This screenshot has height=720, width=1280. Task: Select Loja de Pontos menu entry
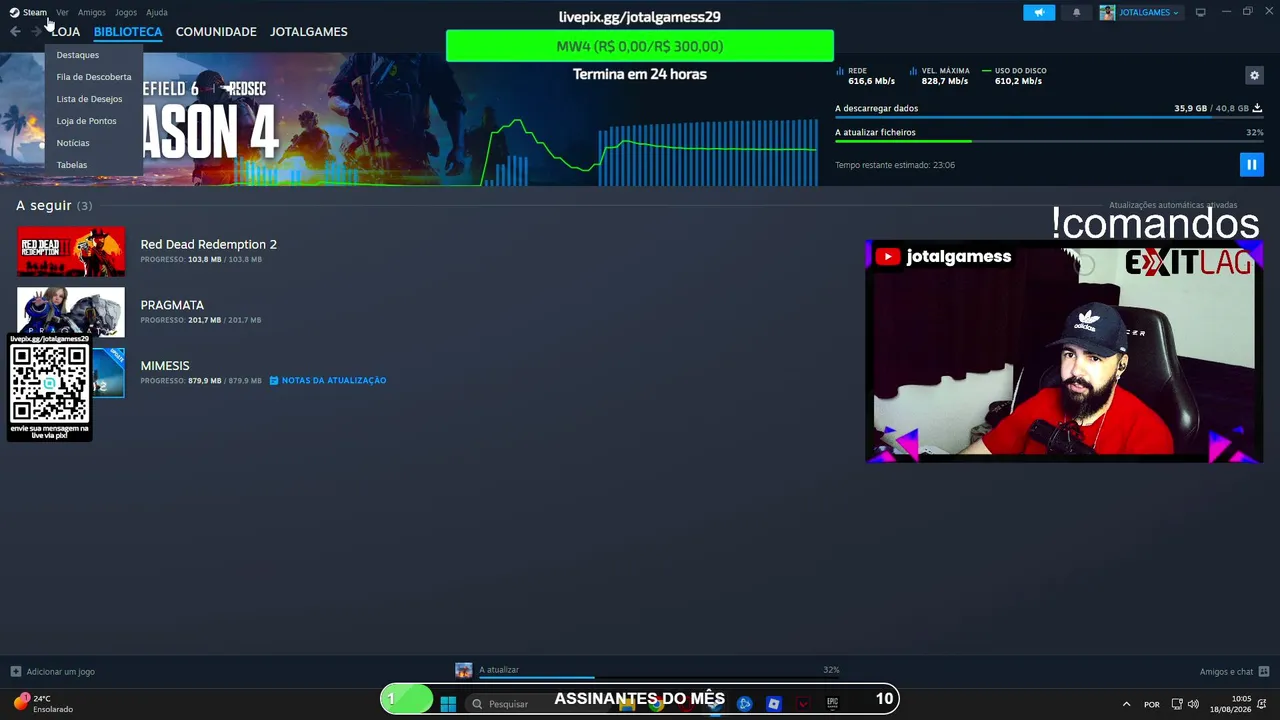point(87,121)
